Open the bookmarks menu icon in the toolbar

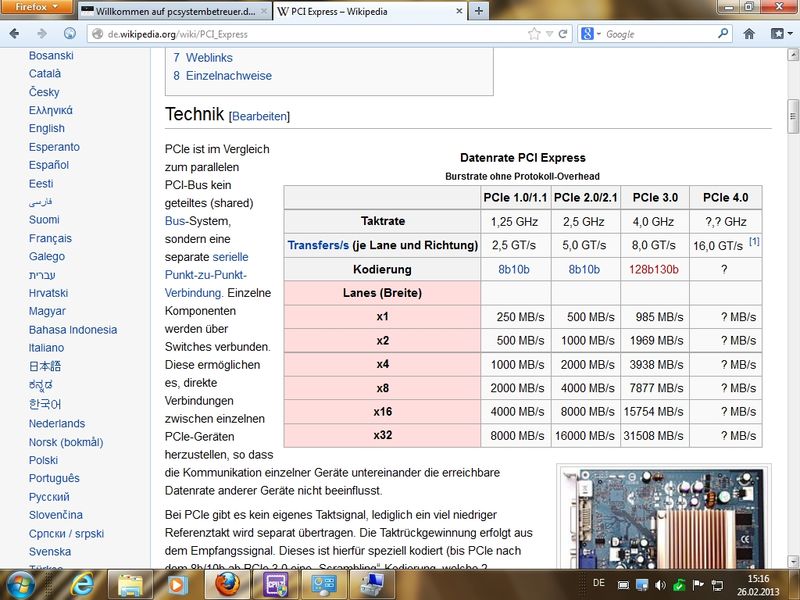pos(776,33)
